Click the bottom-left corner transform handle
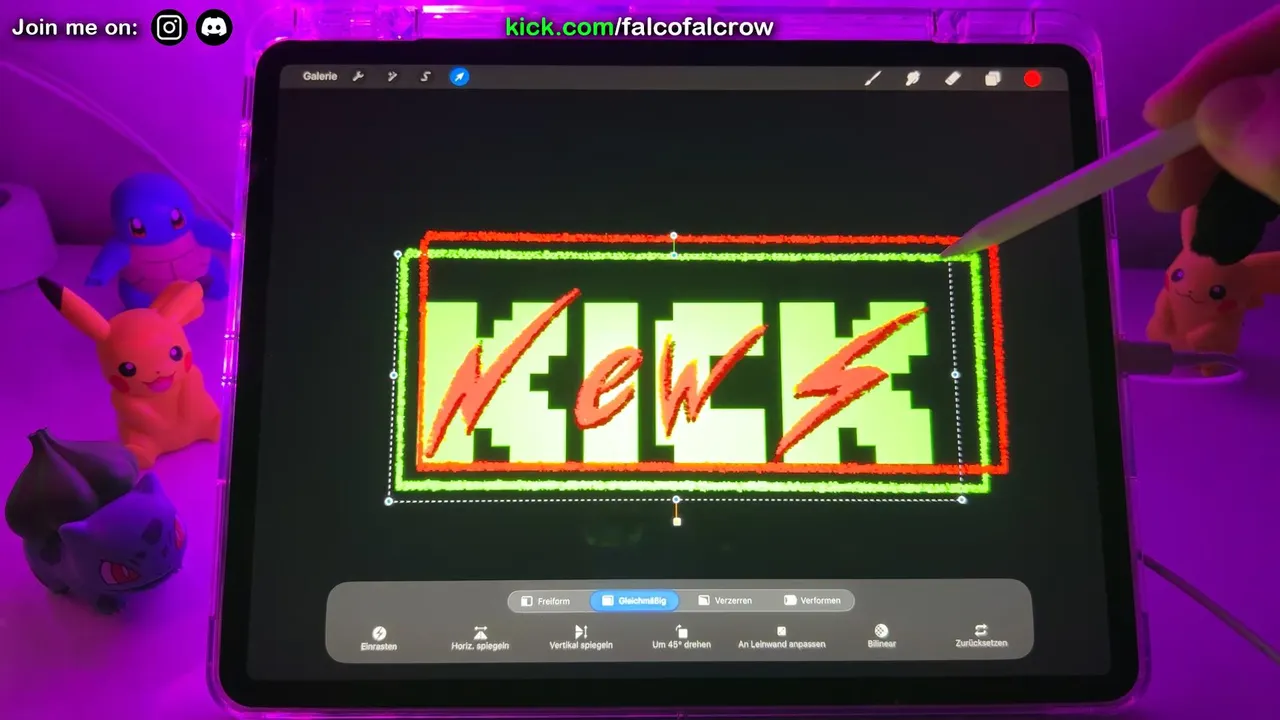The image size is (1280, 720). (x=389, y=501)
